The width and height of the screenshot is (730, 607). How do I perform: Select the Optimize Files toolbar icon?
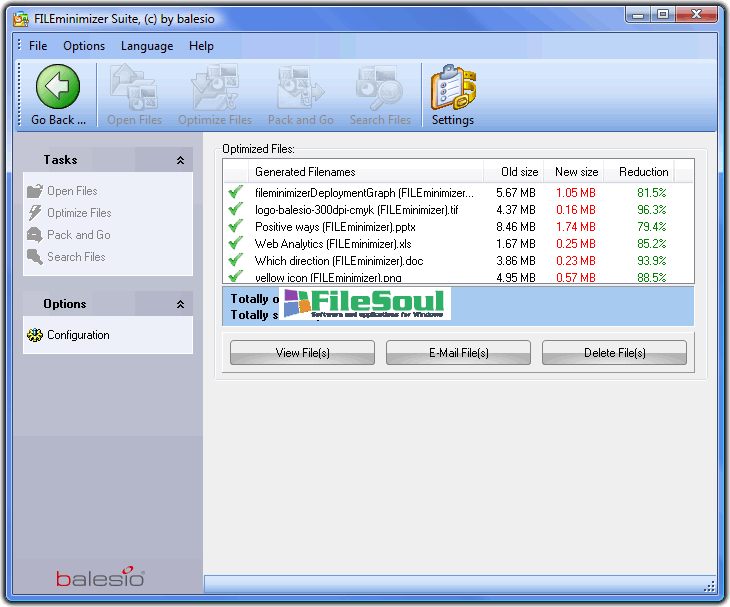coord(215,89)
